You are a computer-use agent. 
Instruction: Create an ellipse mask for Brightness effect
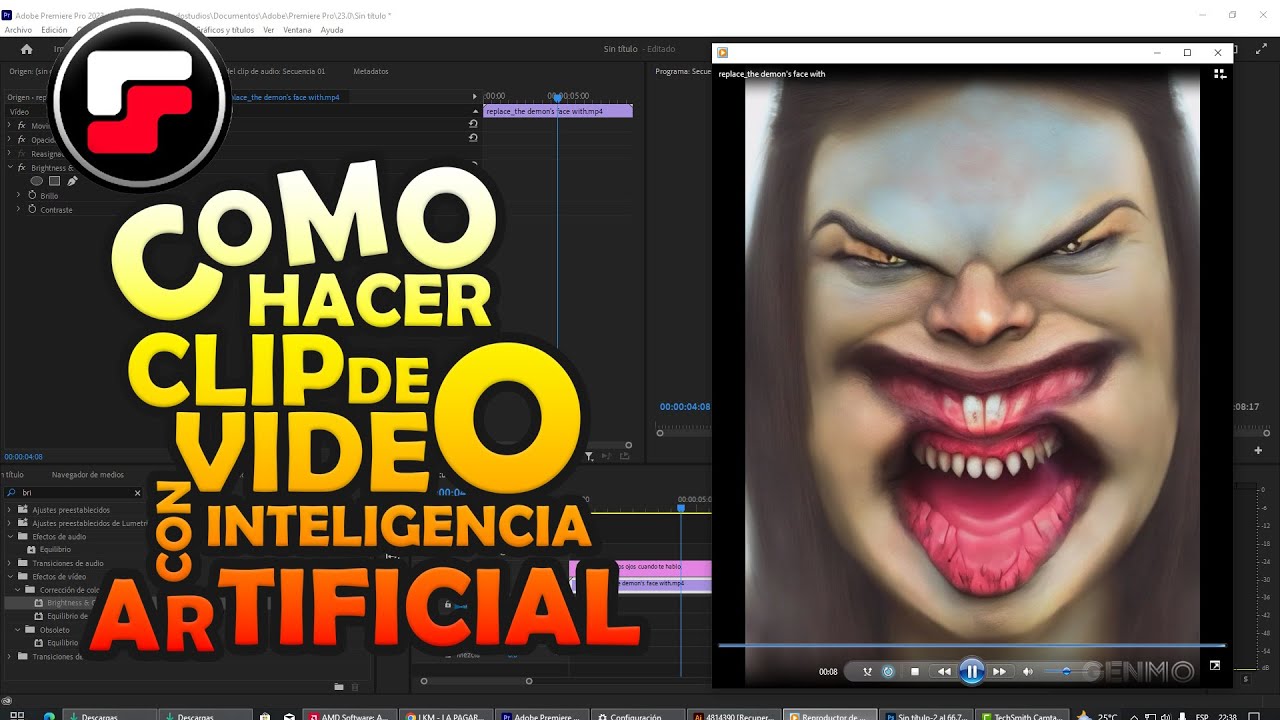click(x=37, y=181)
